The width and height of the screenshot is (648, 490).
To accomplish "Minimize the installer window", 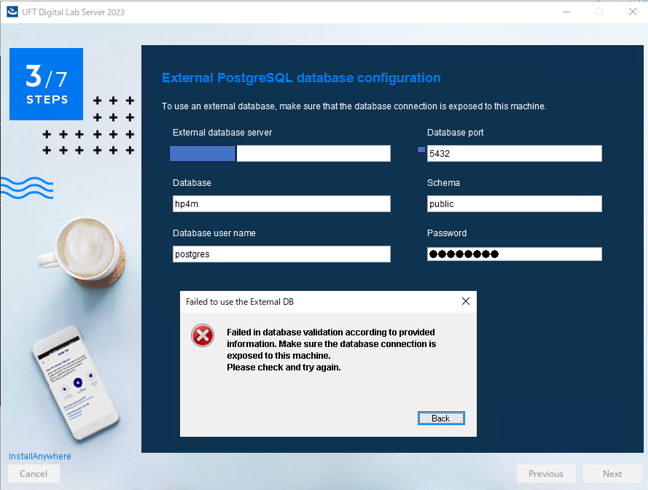I will pyautogui.click(x=567, y=12).
